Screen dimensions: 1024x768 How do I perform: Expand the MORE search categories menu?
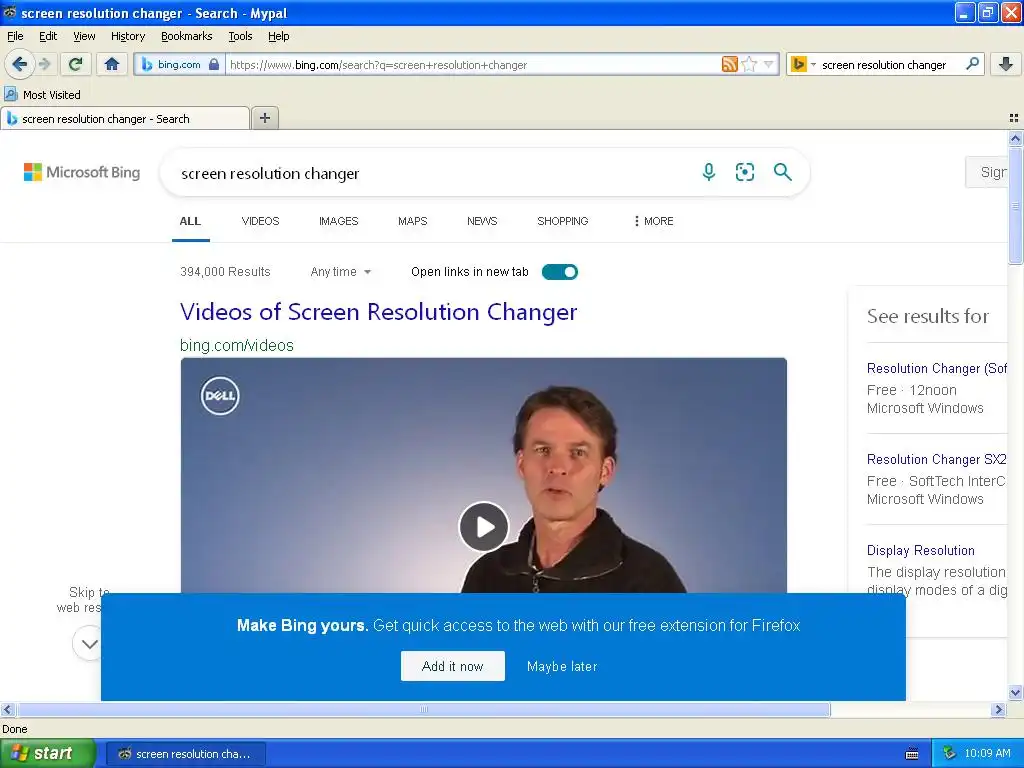point(654,221)
